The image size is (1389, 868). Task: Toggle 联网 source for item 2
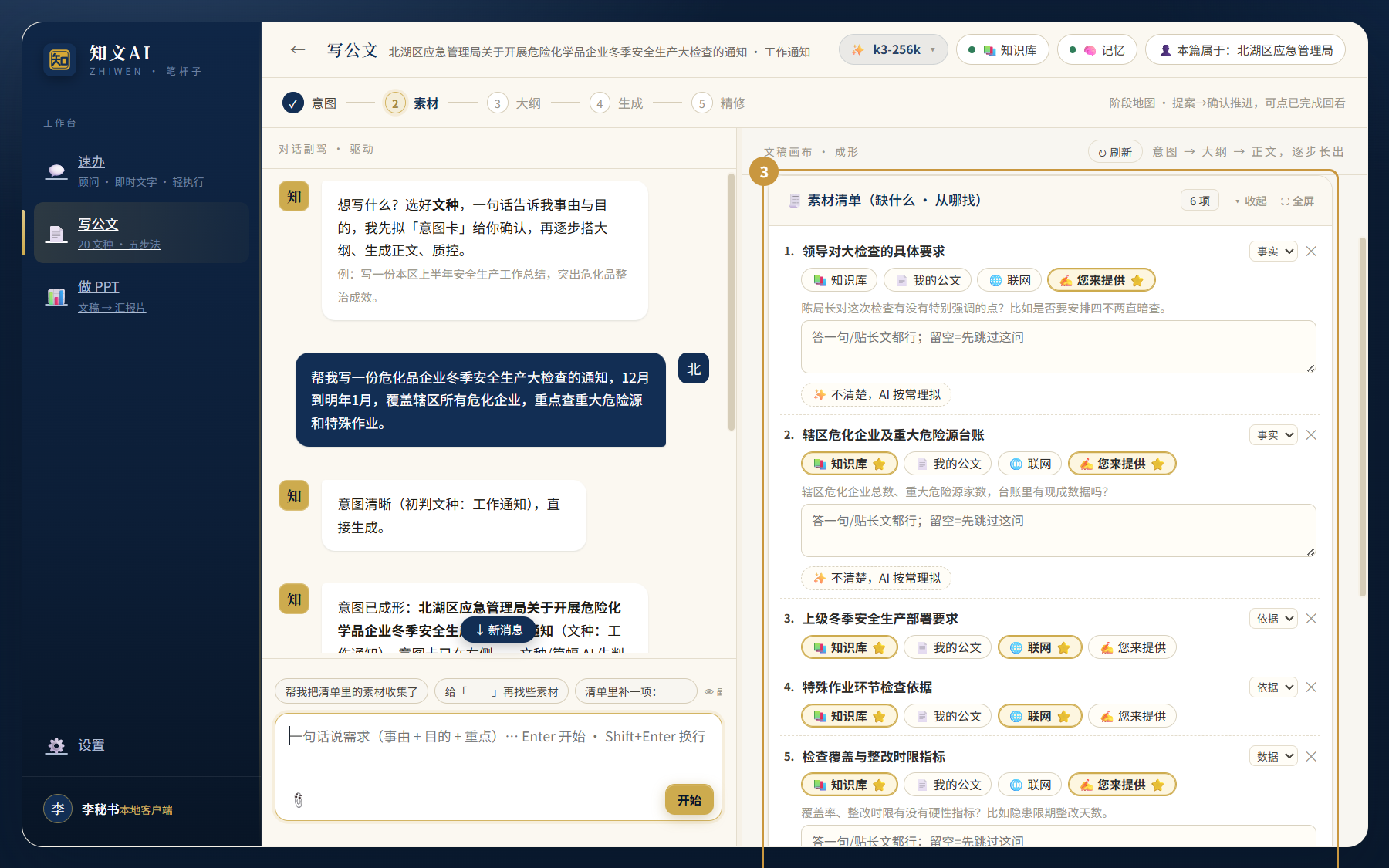(1030, 464)
